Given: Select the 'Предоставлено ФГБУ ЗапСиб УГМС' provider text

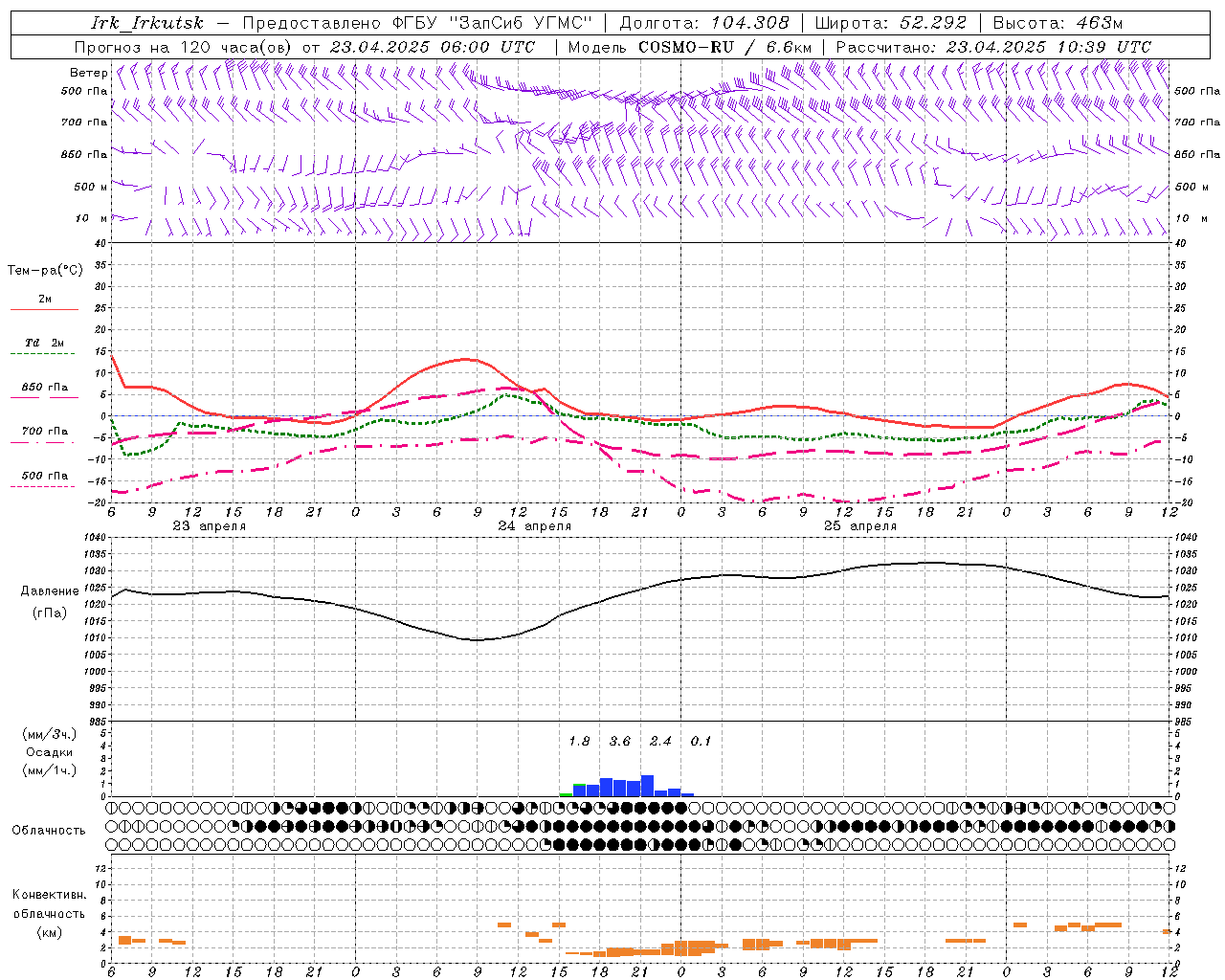Looking at the screenshot, I should pyautogui.click(x=417, y=23).
